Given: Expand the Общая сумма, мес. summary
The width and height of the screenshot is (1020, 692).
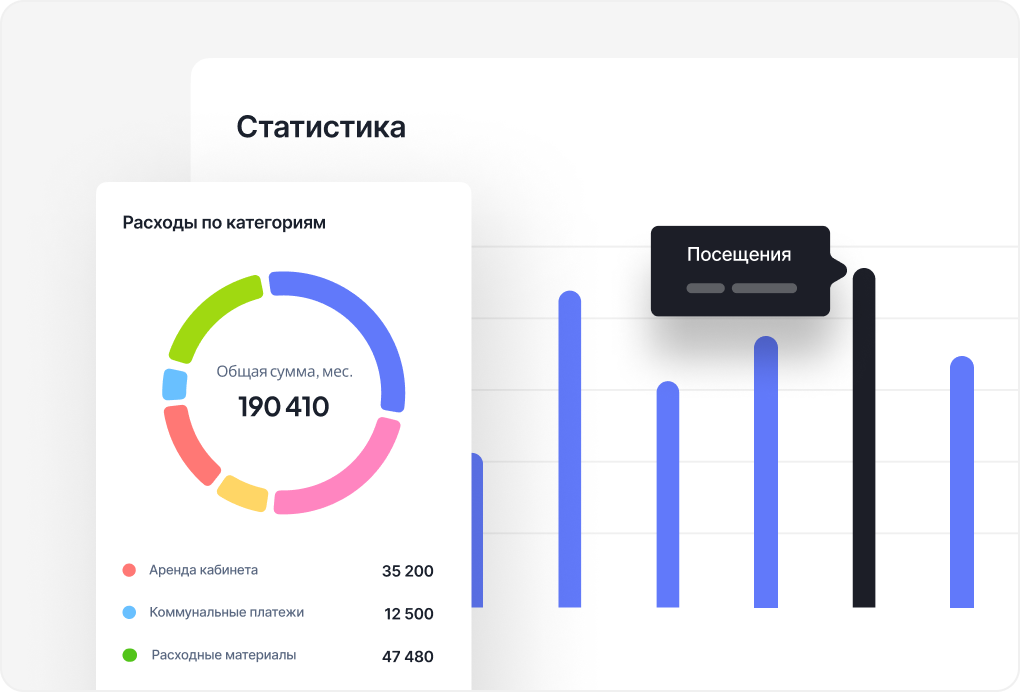Looking at the screenshot, I should tap(284, 369).
